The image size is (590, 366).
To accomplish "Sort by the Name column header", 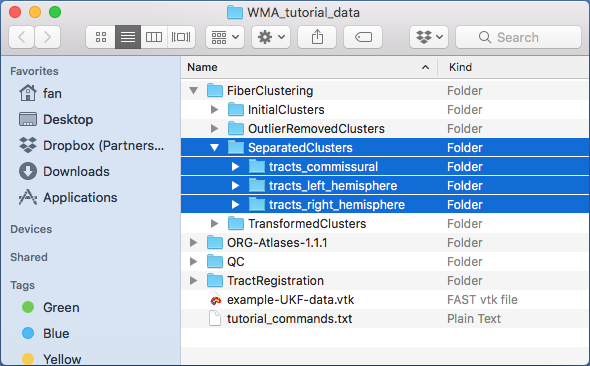I will click(x=309, y=67).
